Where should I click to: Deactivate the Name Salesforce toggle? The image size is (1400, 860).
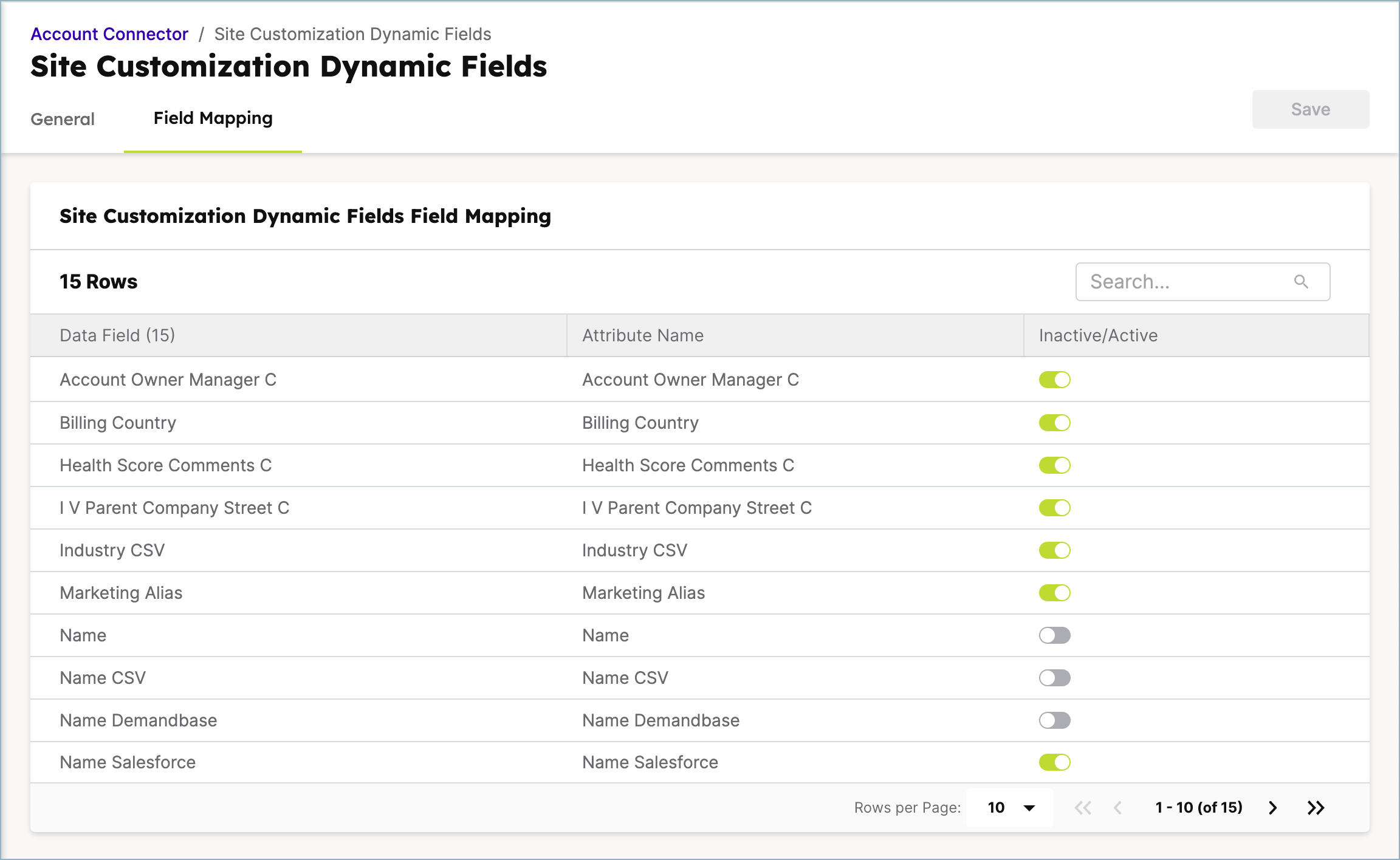point(1054,762)
